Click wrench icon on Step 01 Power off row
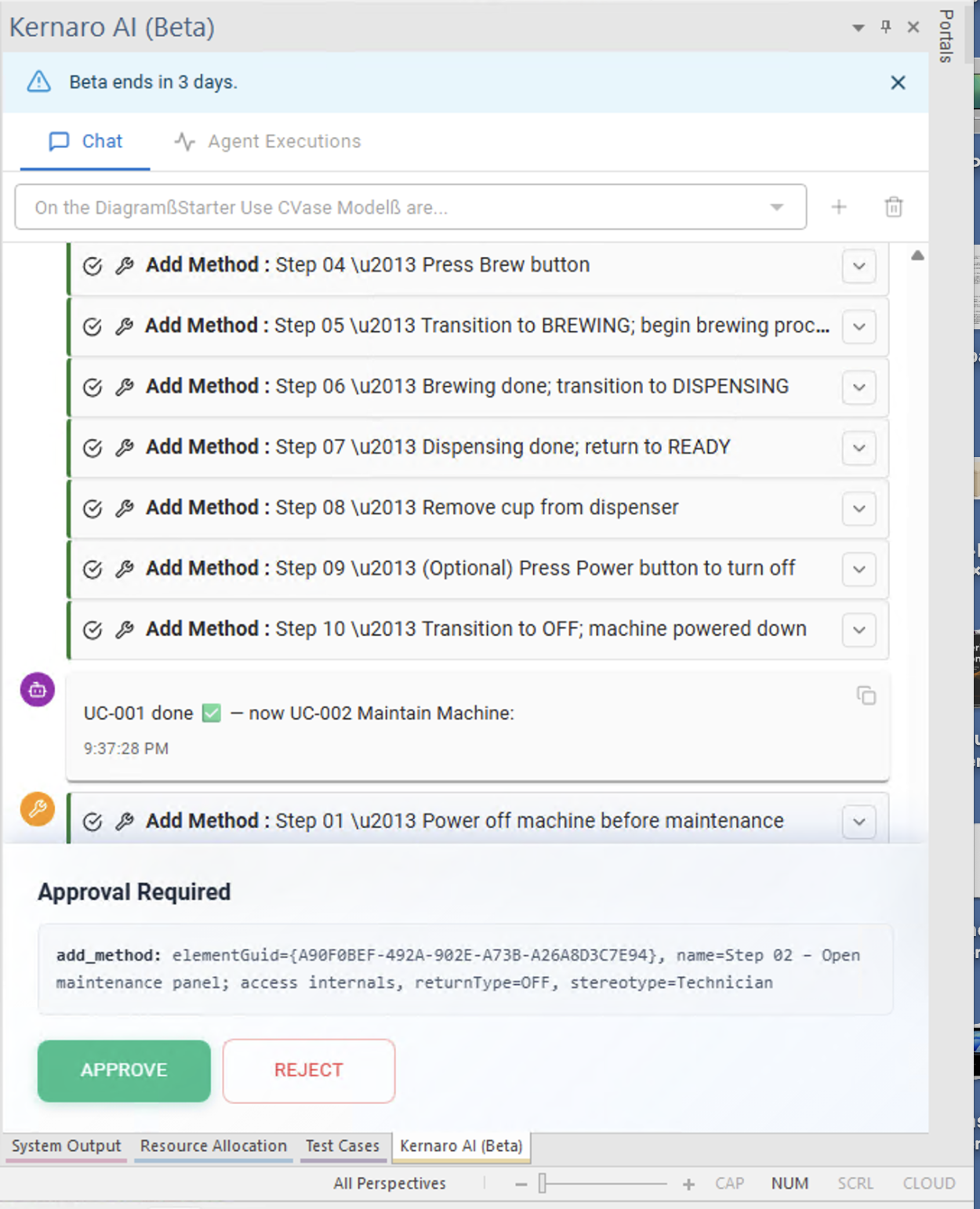This screenshot has height=1209, width=980. click(124, 821)
